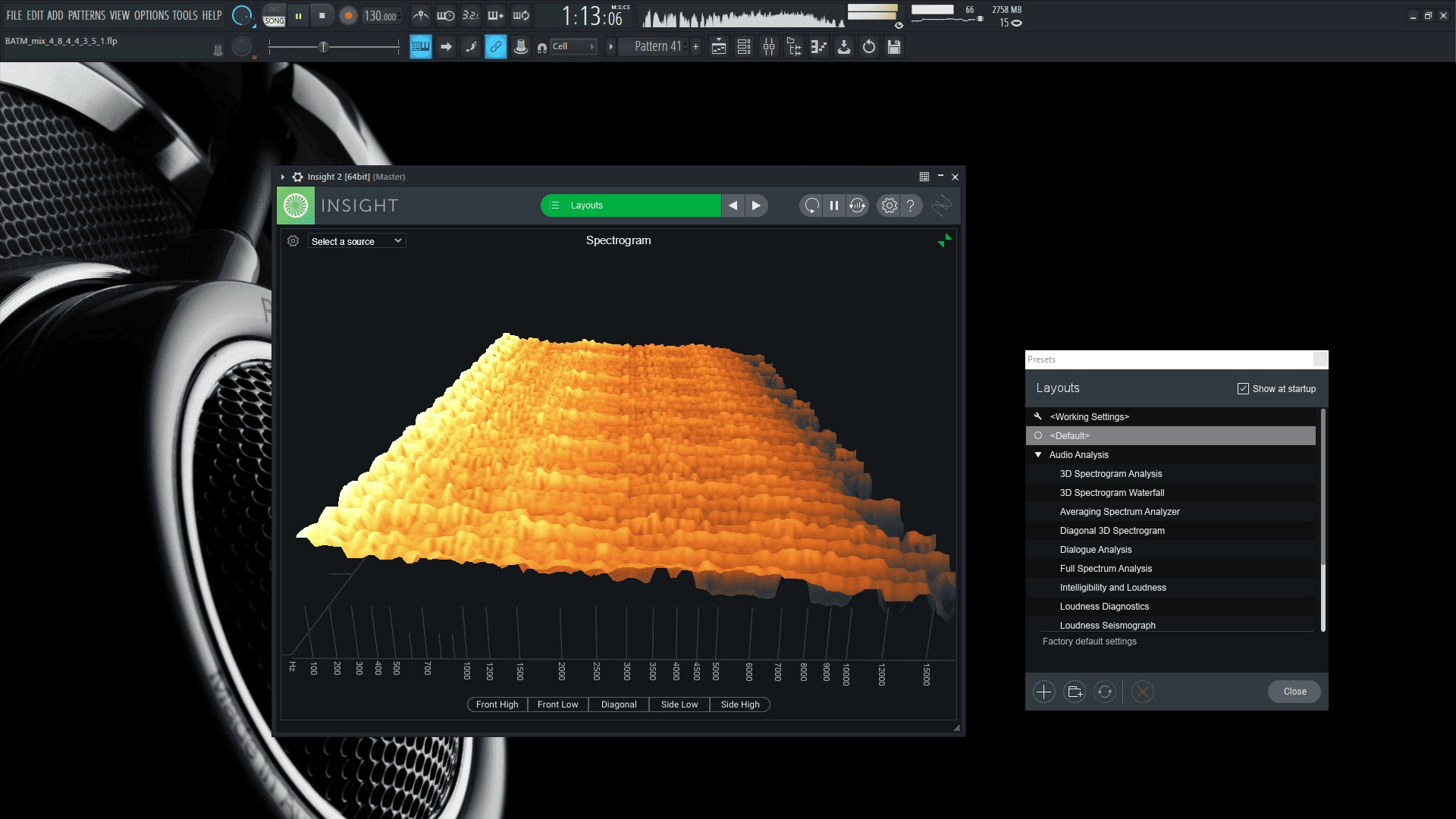Open the TOOLS menu
The height and width of the screenshot is (819, 1456).
185,15
